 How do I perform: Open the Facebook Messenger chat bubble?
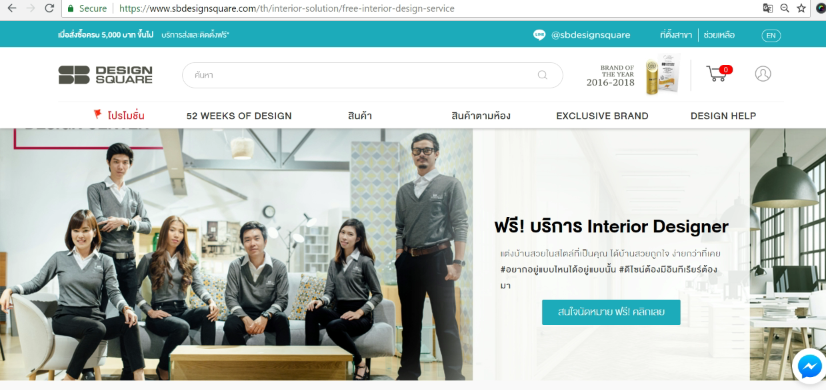coord(810,366)
